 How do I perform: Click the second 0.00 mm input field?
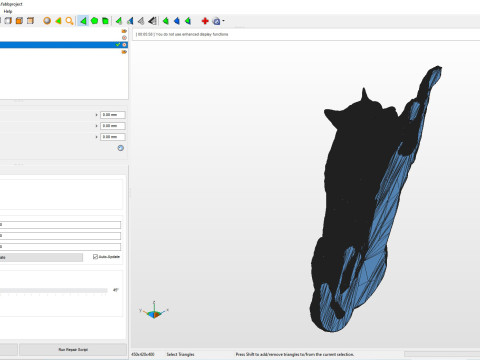[113, 126]
